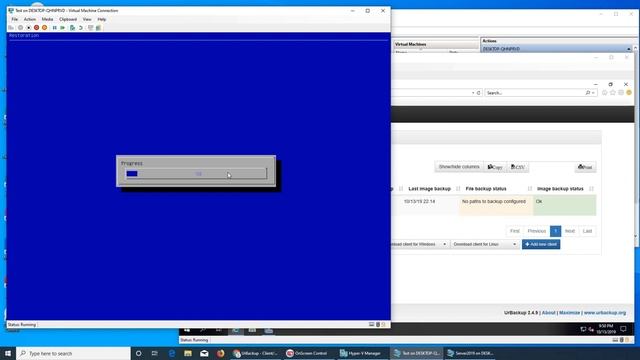Open the Media menu
Image resolution: width=640 pixels, height=360 pixels.
point(47,19)
